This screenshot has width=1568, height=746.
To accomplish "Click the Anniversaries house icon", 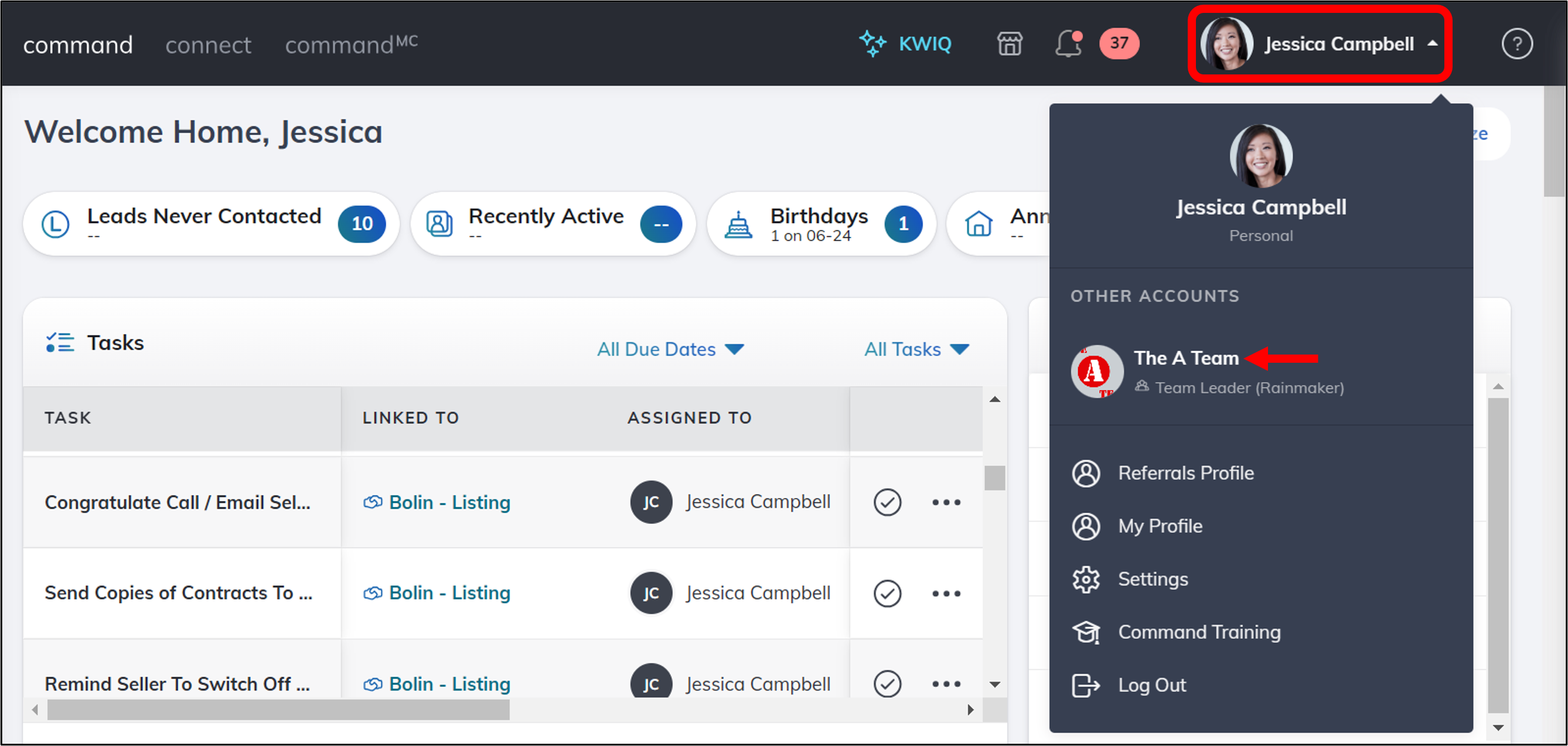I will click(x=979, y=223).
